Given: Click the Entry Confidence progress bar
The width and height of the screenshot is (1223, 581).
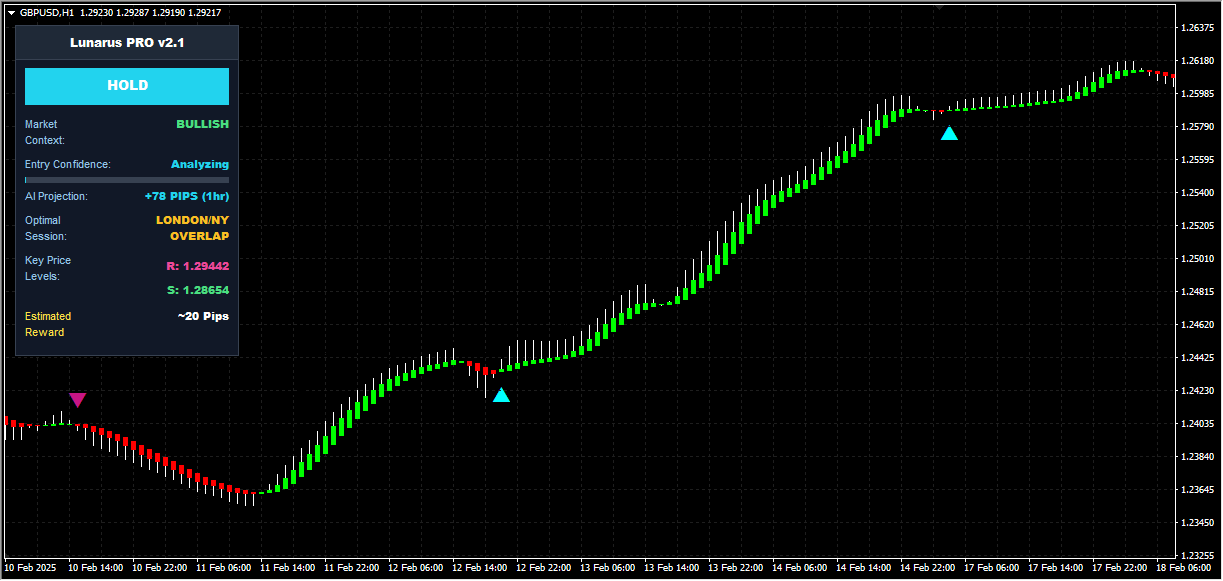Looking at the screenshot, I should [x=127, y=180].
